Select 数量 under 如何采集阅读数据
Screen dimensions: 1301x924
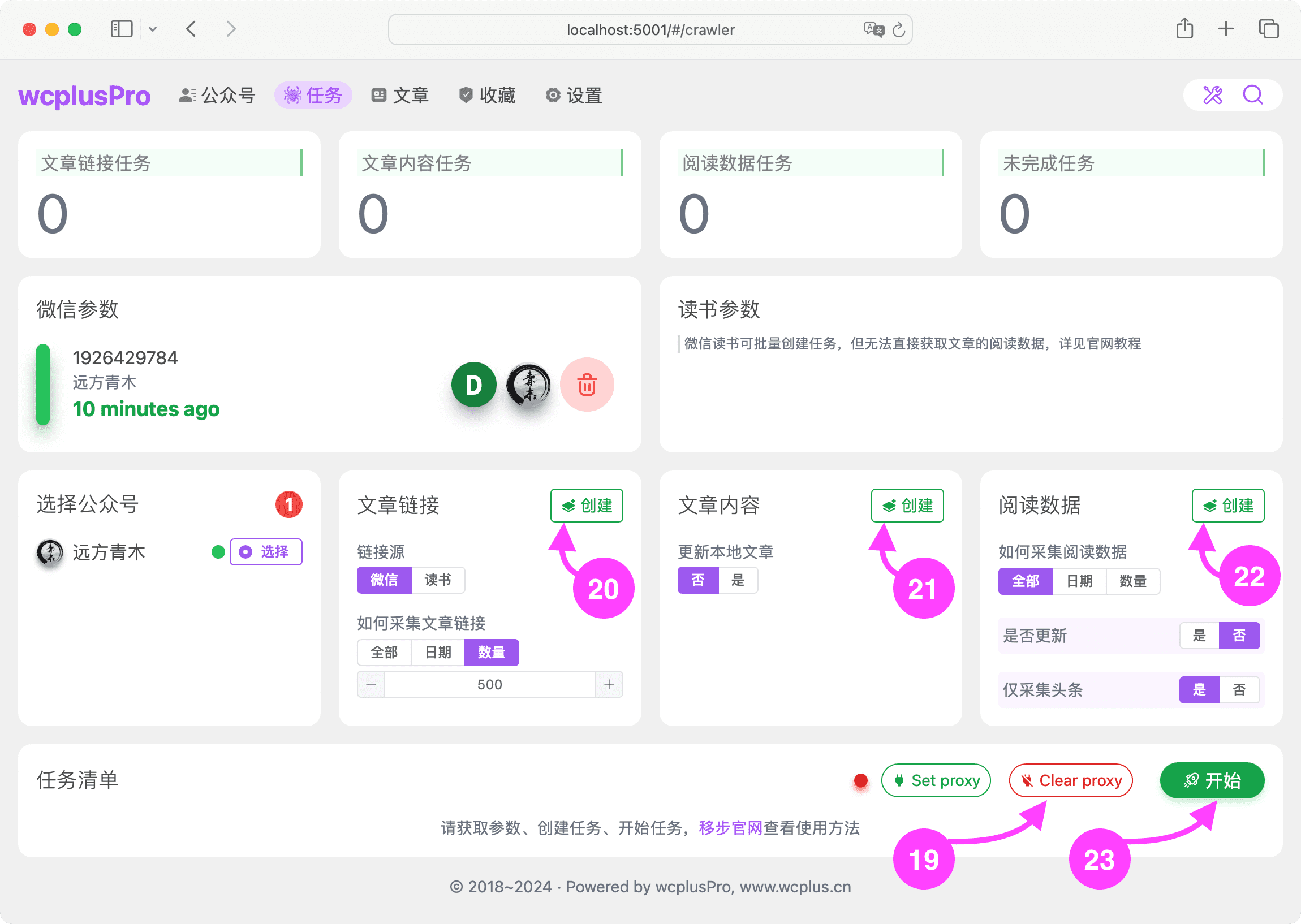[1133, 581]
